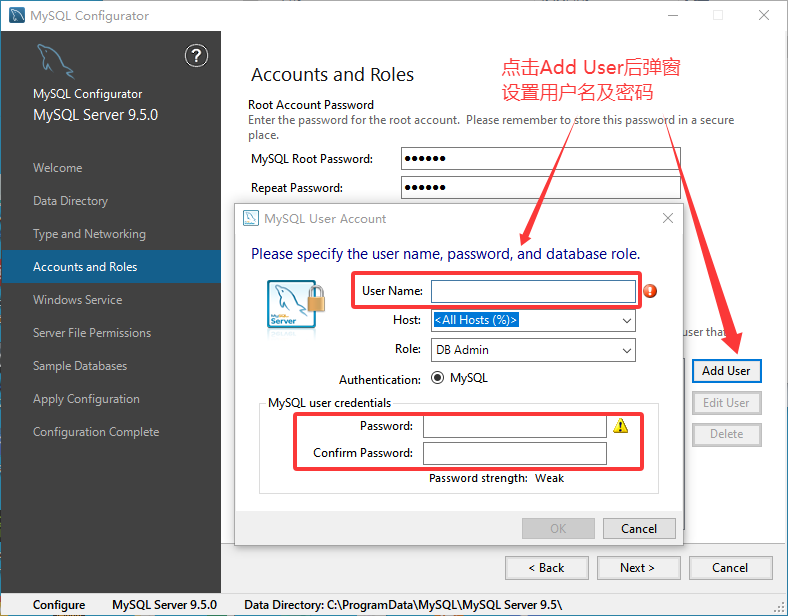This screenshot has width=788, height=616.
Task: Go to Data Directory step
Action: (x=70, y=201)
